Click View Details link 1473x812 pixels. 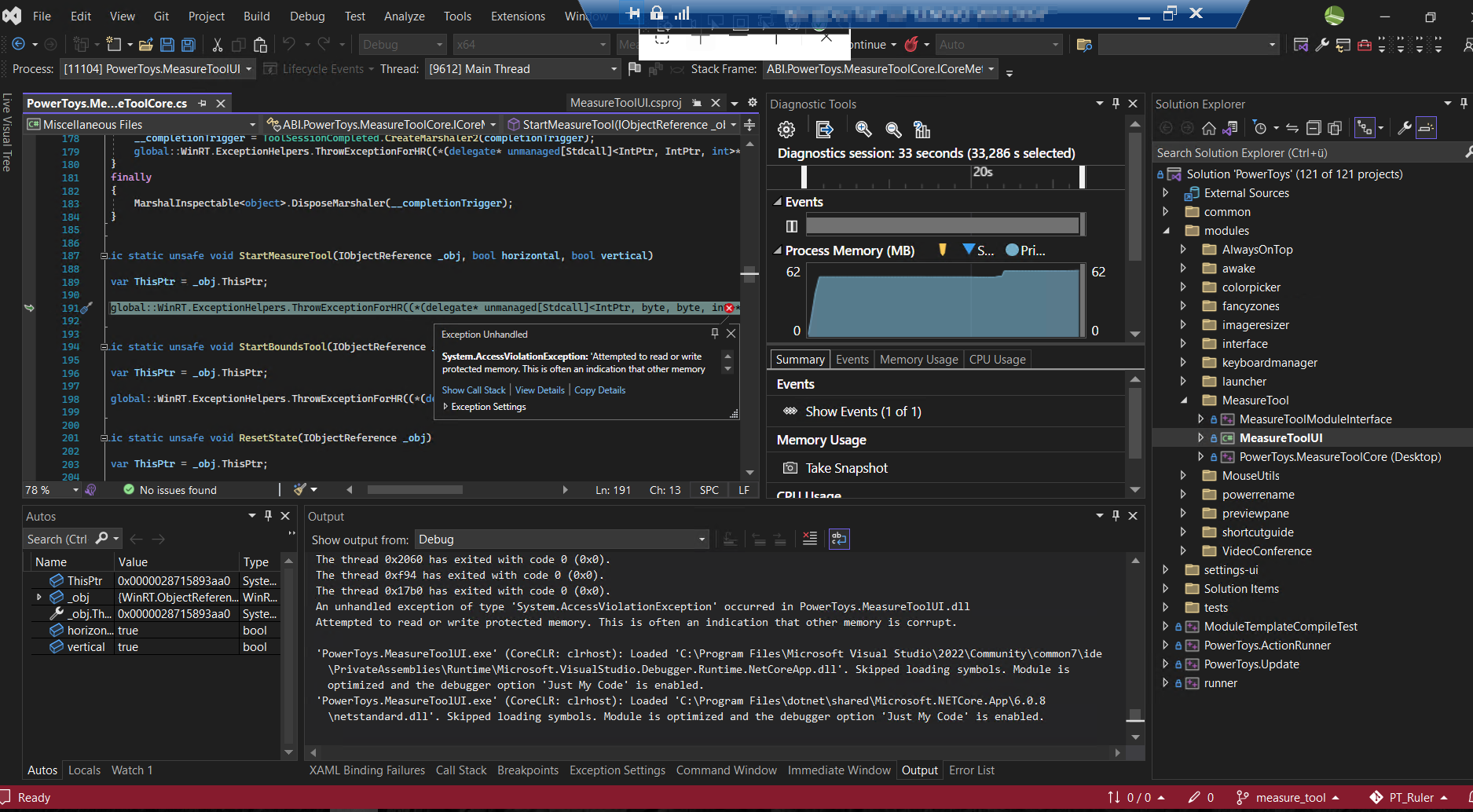pos(540,390)
